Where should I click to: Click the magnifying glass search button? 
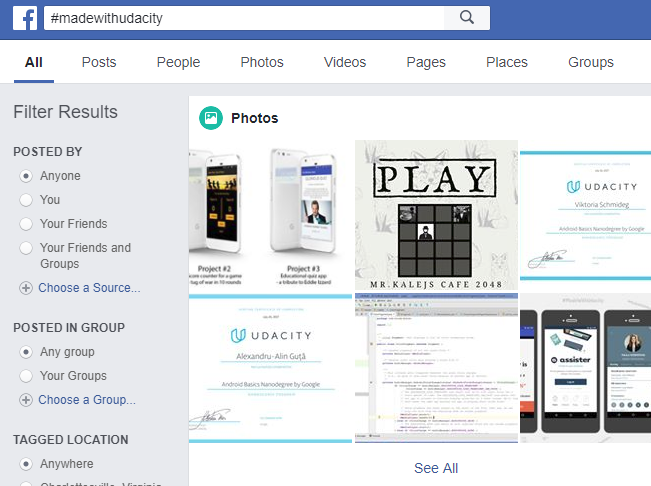coord(466,18)
